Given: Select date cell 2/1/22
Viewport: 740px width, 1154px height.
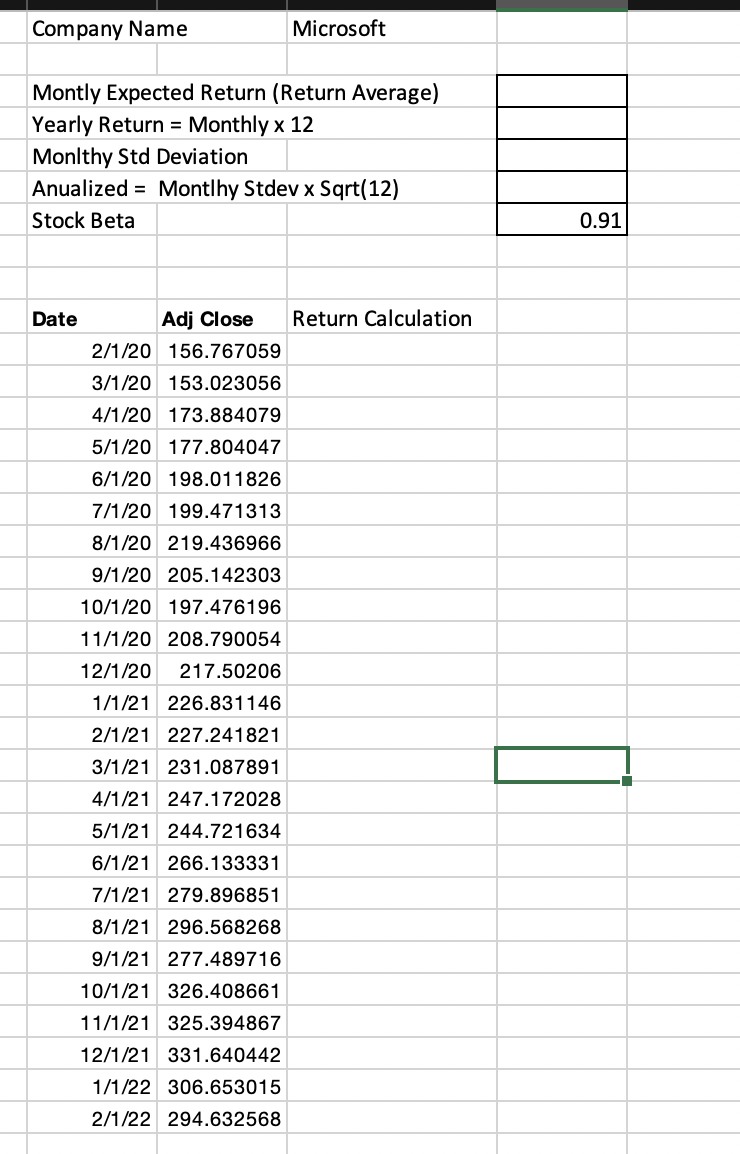Looking at the screenshot, I should coord(92,1119).
